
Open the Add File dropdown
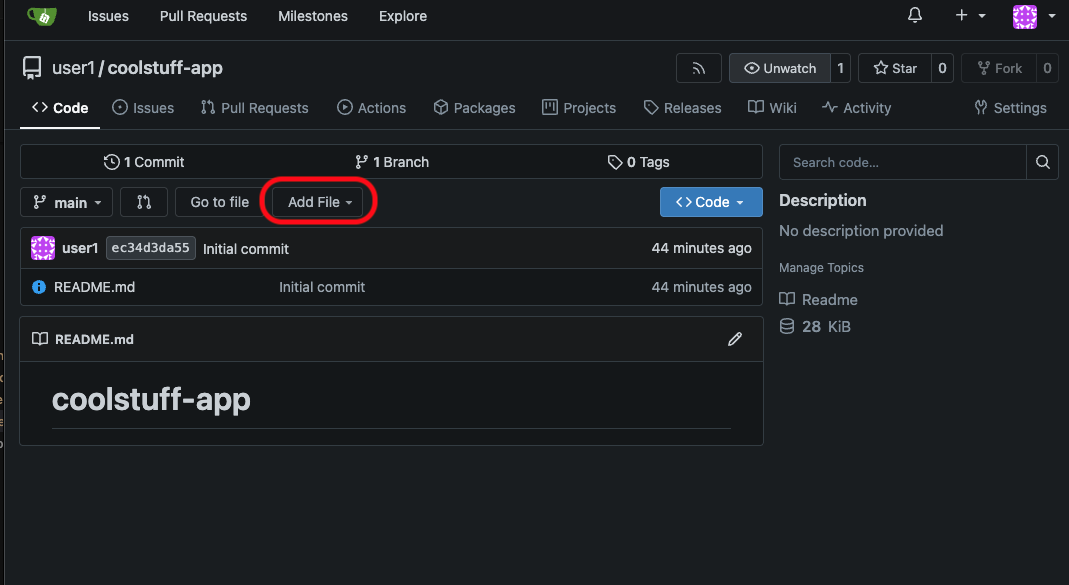pos(318,202)
